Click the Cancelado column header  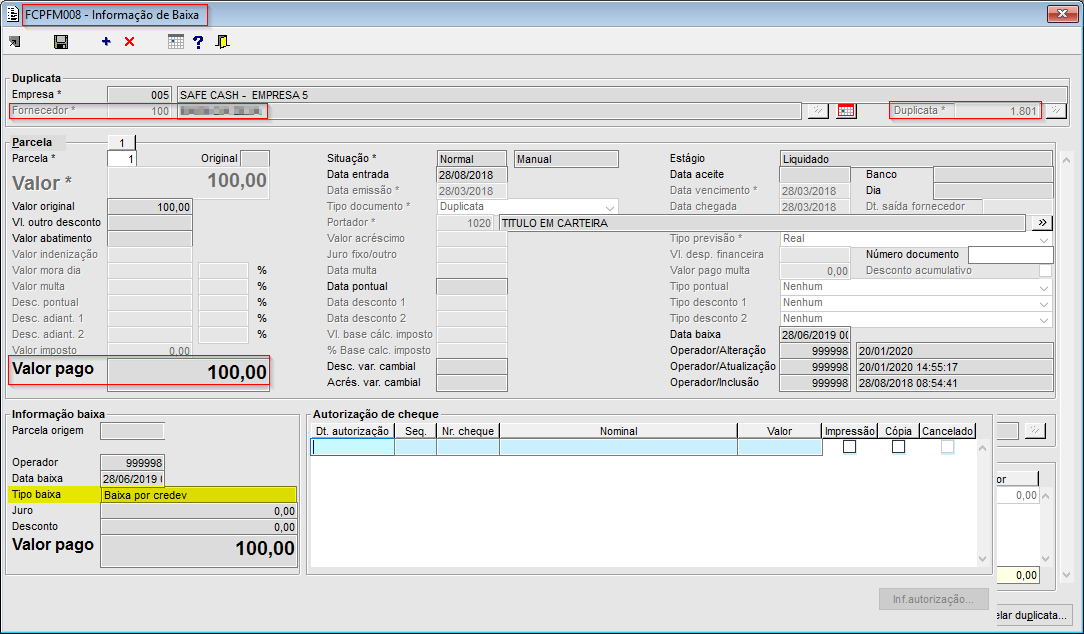click(x=947, y=431)
